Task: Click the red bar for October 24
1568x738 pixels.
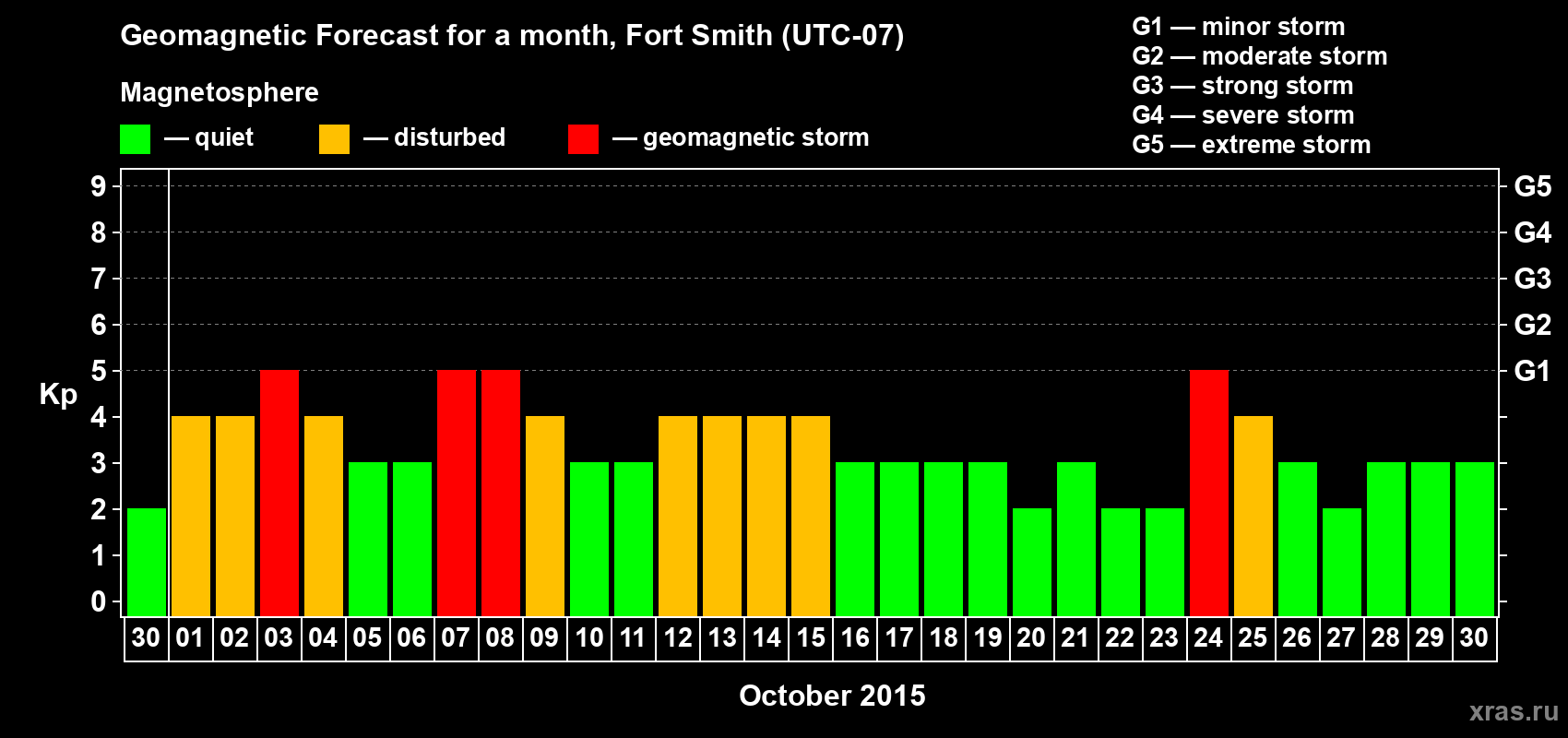Action: coord(1209,494)
